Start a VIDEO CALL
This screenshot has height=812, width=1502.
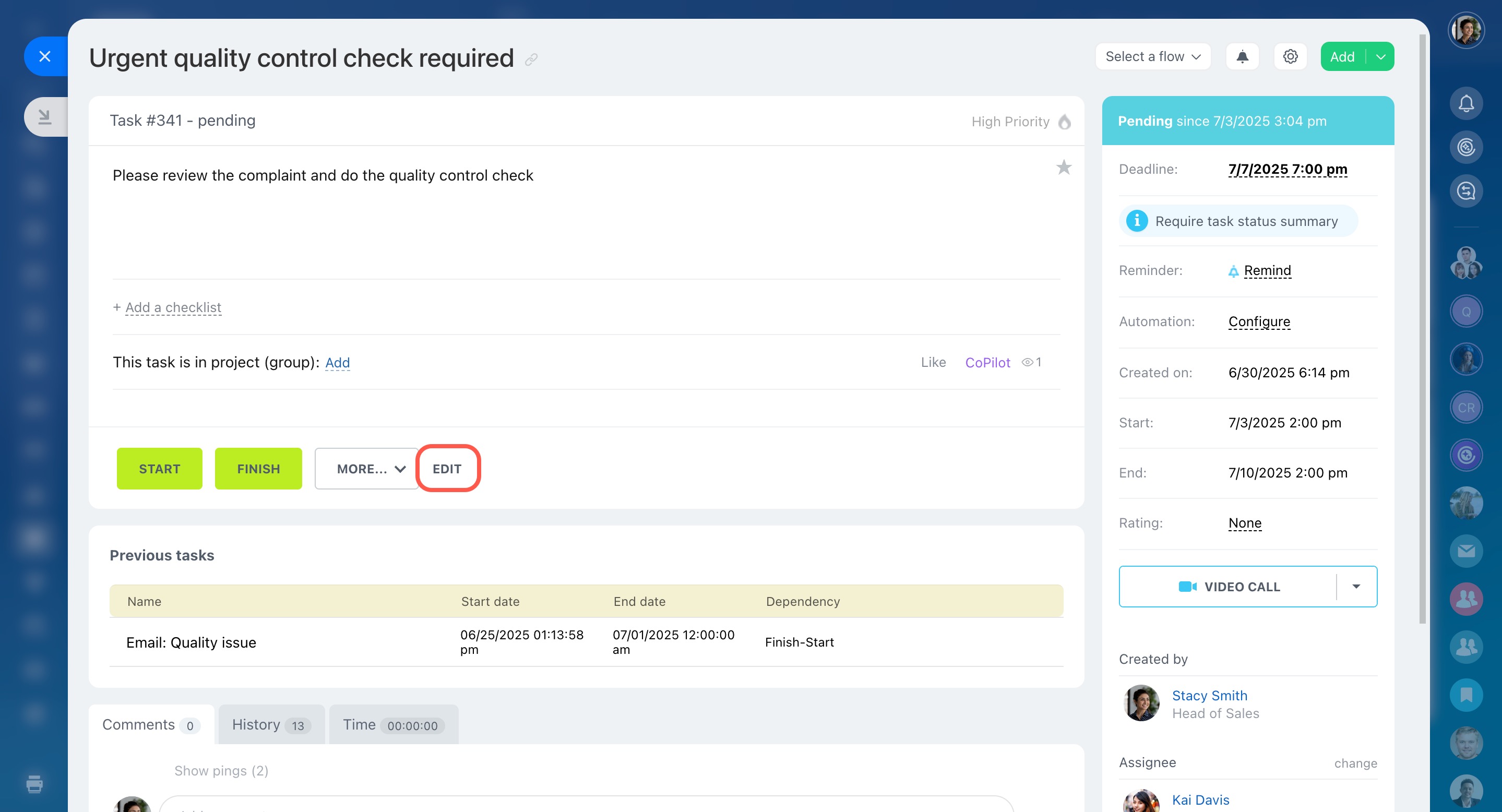coord(1229,587)
